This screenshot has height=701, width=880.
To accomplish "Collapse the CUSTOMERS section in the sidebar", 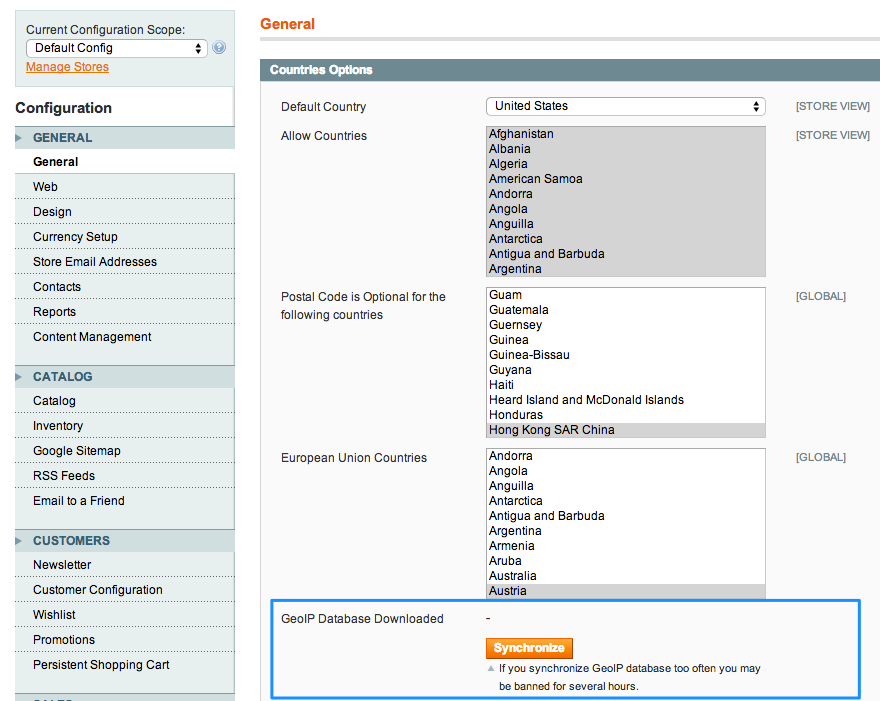I will [125, 540].
